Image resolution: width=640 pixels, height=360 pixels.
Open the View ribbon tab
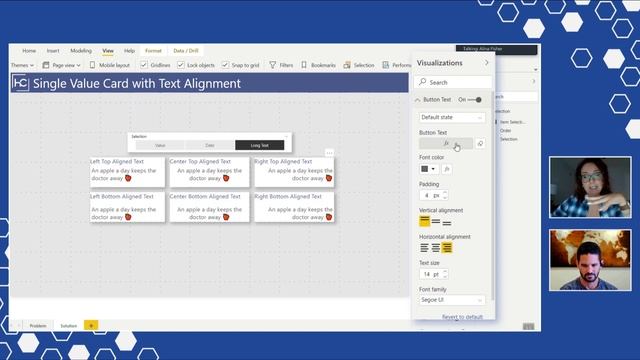(108, 51)
